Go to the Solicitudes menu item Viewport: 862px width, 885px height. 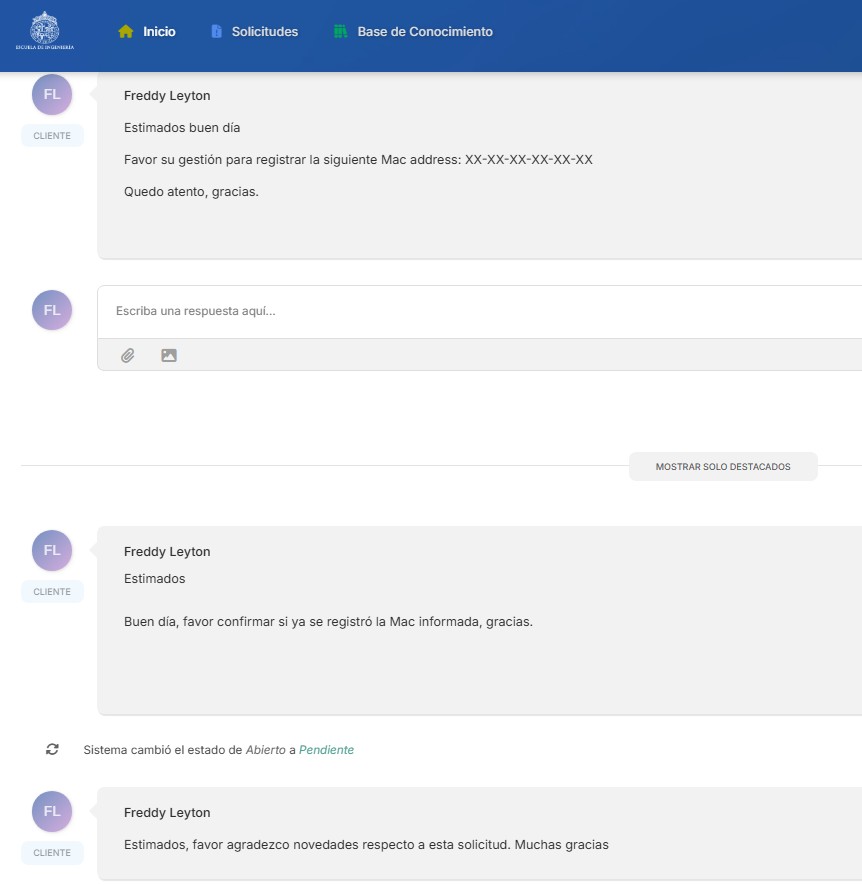(265, 32)
